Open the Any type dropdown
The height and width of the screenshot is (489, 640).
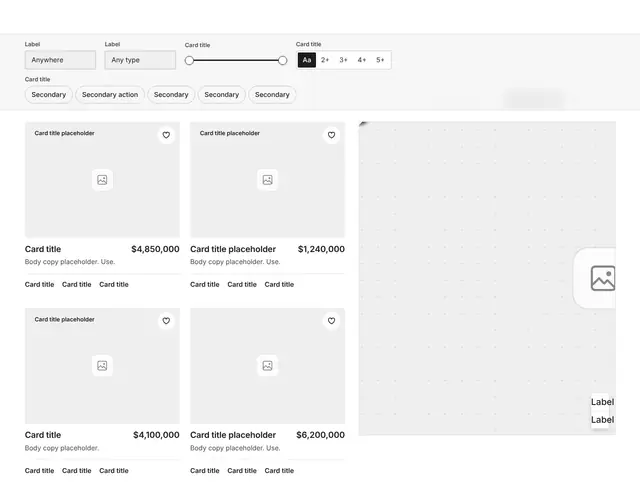[x=140, y=60]
